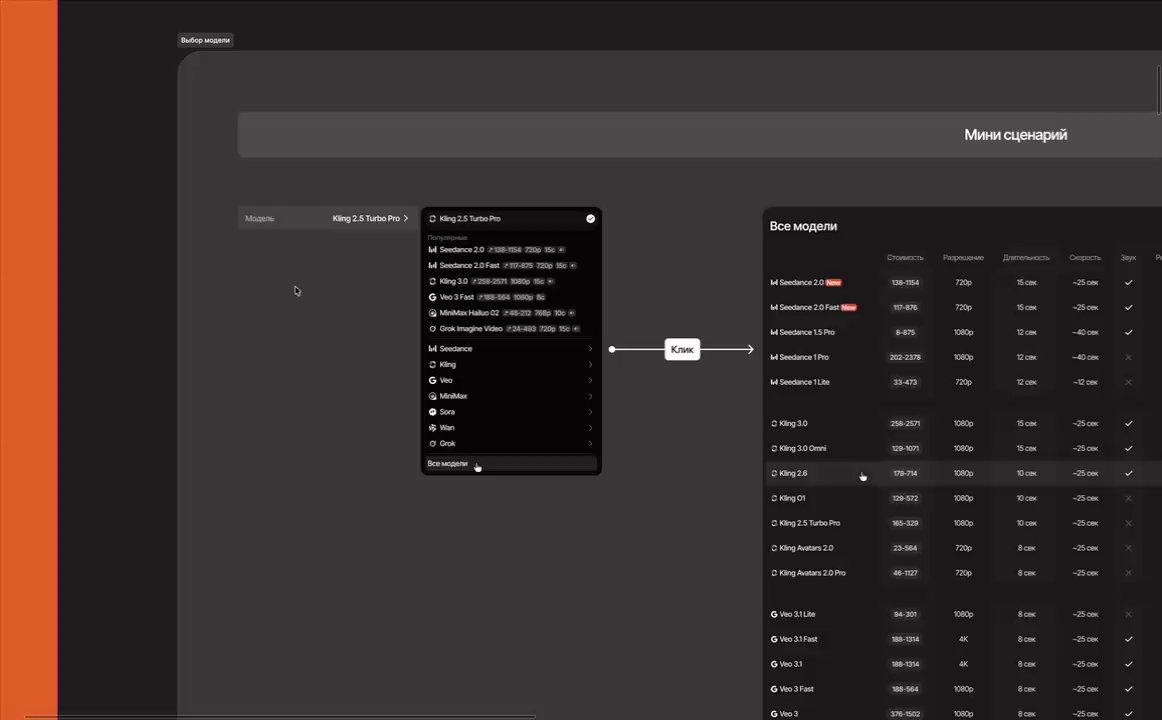
Task: Expand the Wan submenu in dropdown
Action: pyautogui.click(x=511, y=427)
